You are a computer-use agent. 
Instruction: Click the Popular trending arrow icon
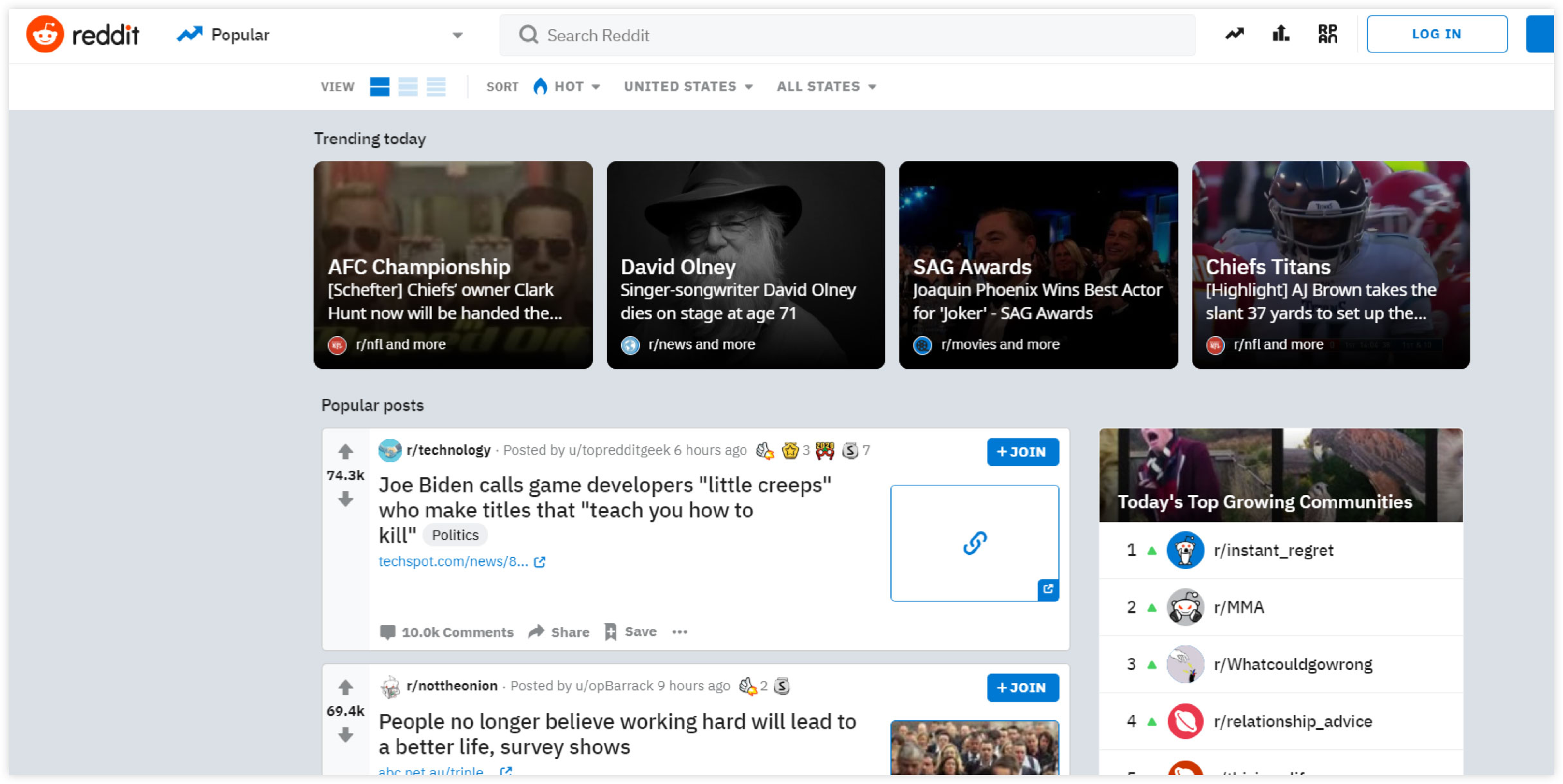(189, 34)
